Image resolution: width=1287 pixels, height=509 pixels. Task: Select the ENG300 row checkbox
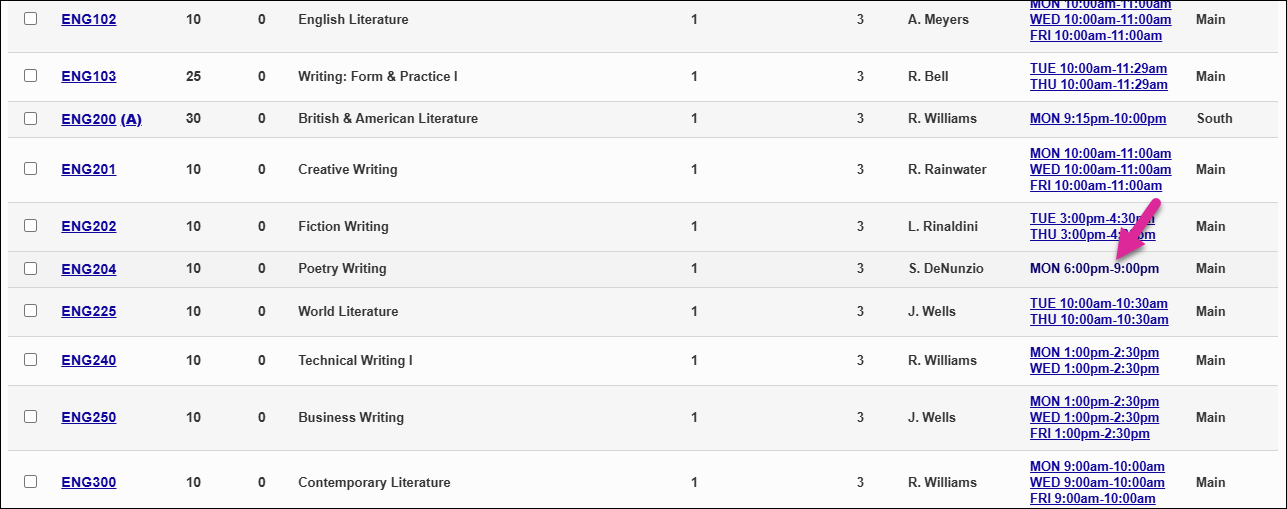click(30, 482)
